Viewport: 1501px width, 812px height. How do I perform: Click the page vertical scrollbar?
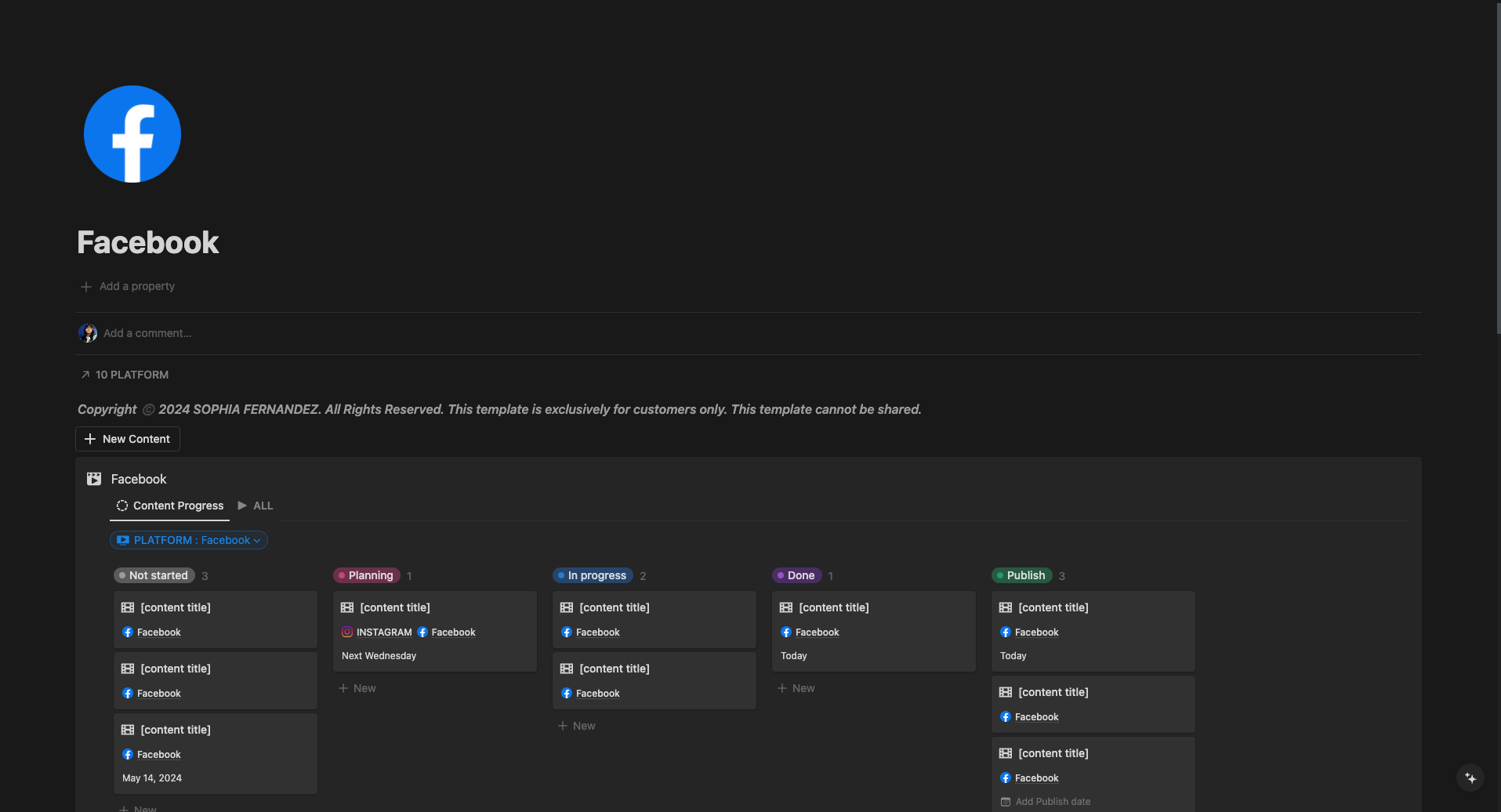(x=1497, y=167)
